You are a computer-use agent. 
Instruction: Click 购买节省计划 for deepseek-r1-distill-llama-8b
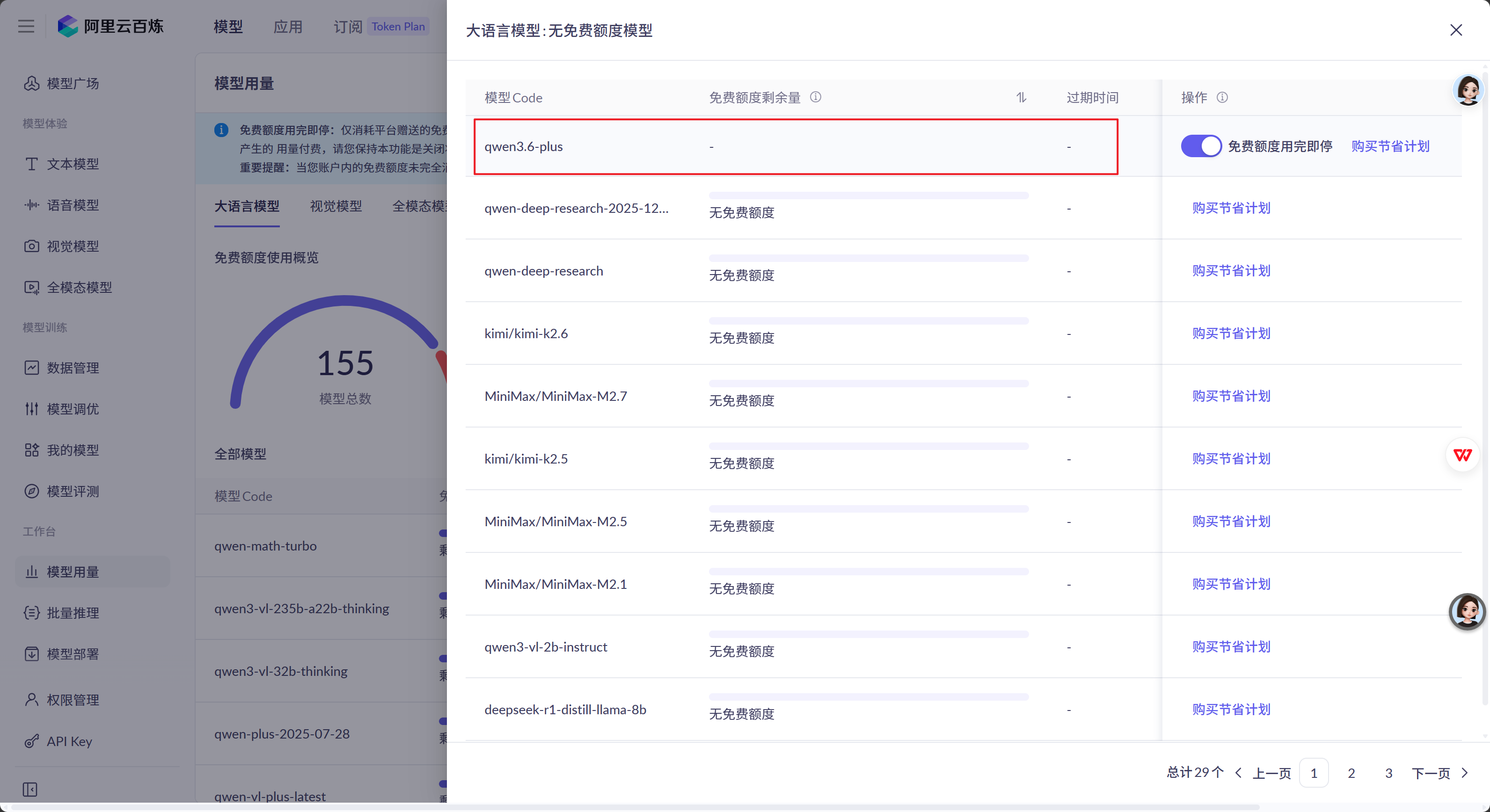pos(1231,709)
